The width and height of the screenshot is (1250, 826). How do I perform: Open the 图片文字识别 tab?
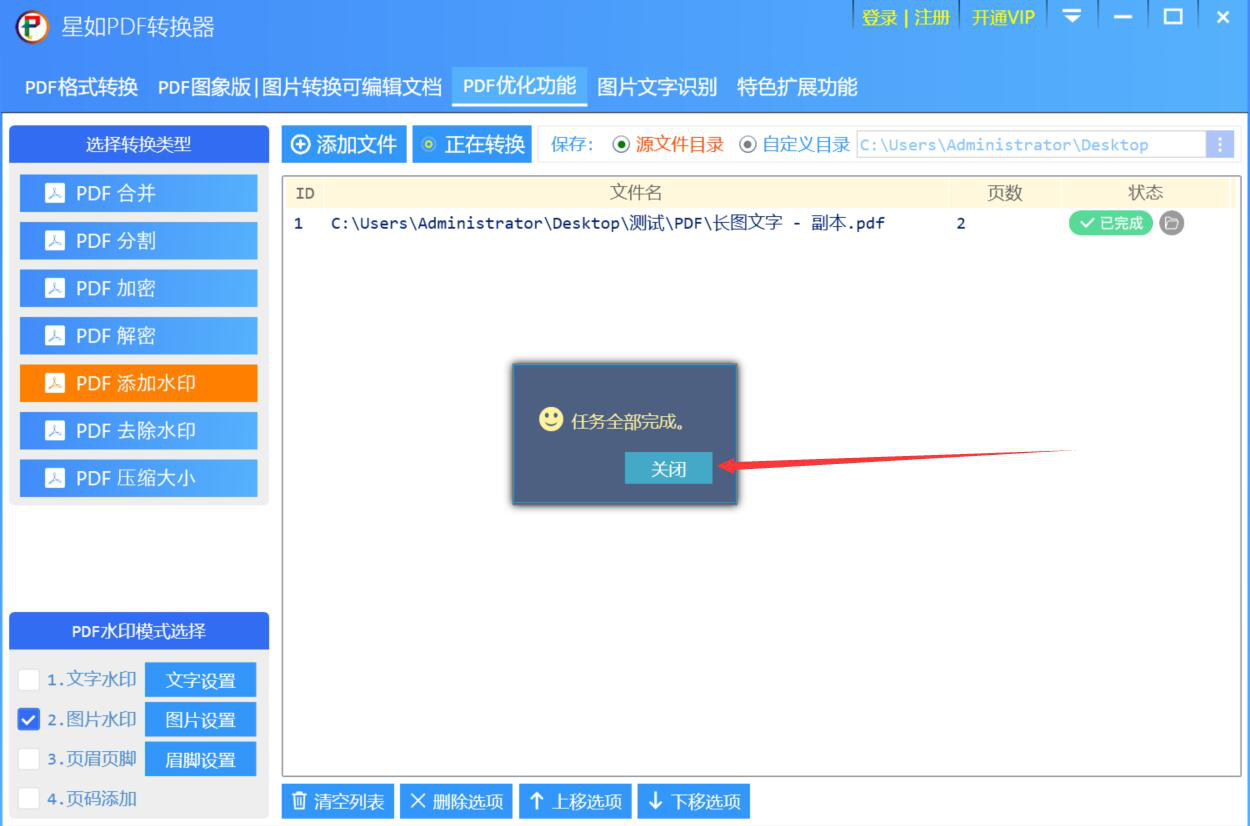point(657,87)
